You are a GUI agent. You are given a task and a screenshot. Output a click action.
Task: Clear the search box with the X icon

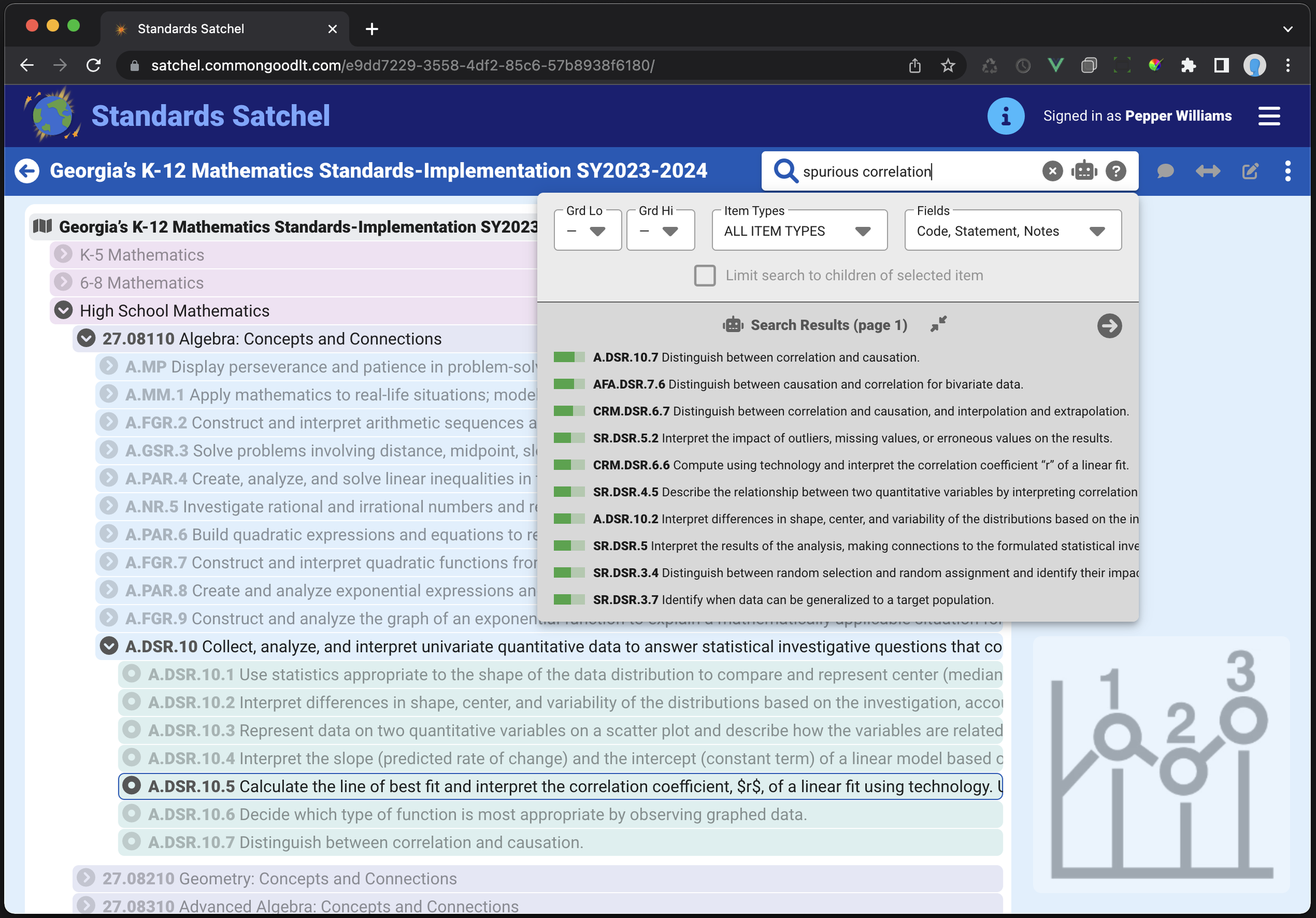click(x=1052, y=171)
